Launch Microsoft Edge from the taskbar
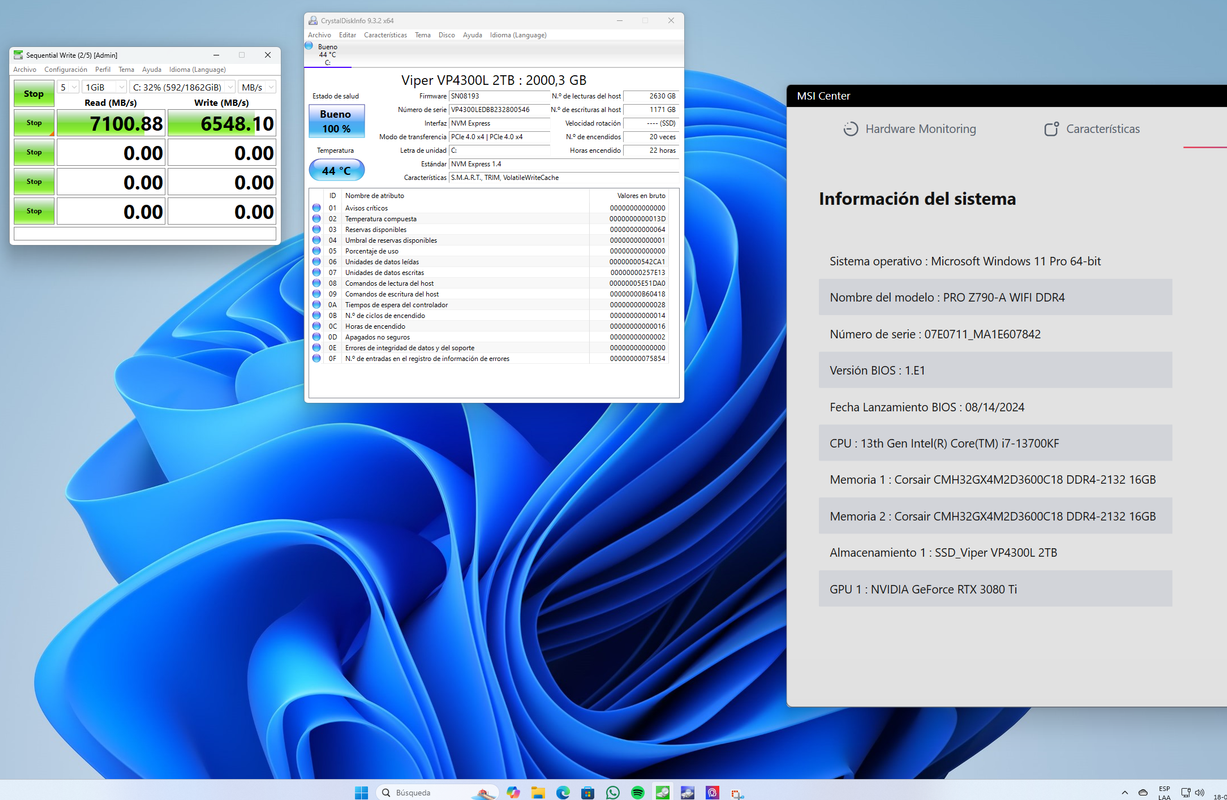 coord(563,792)
